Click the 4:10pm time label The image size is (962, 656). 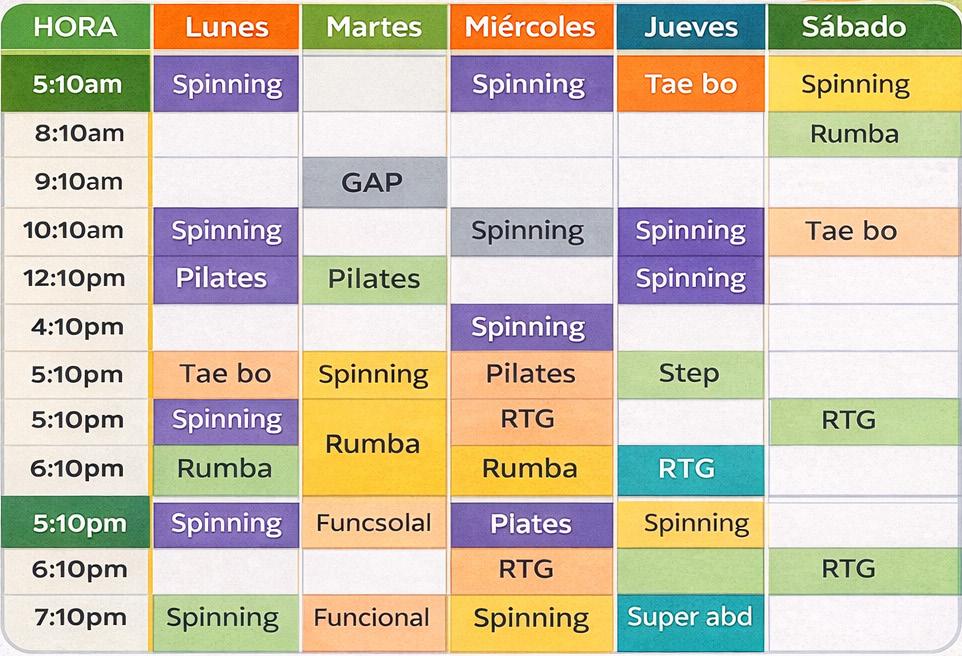[77, 327]
